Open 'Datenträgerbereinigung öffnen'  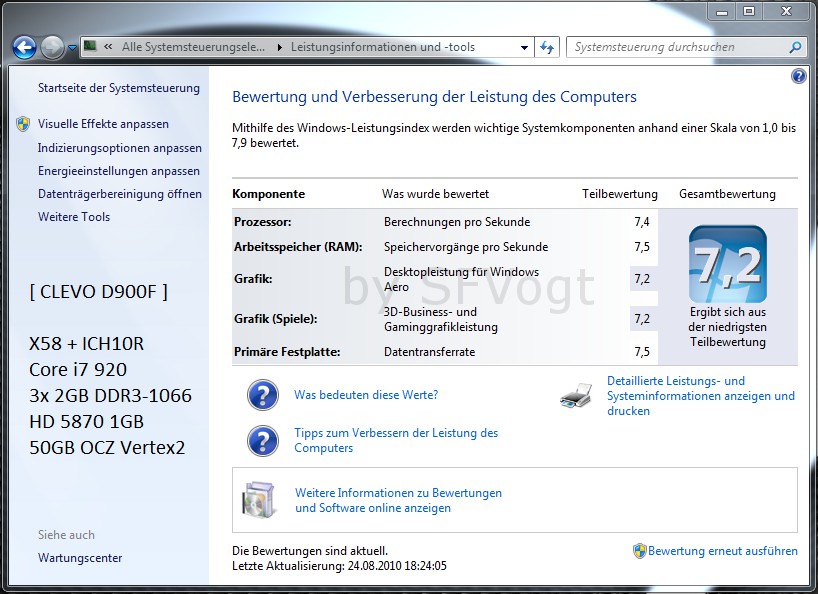click(x=119, y=194)
